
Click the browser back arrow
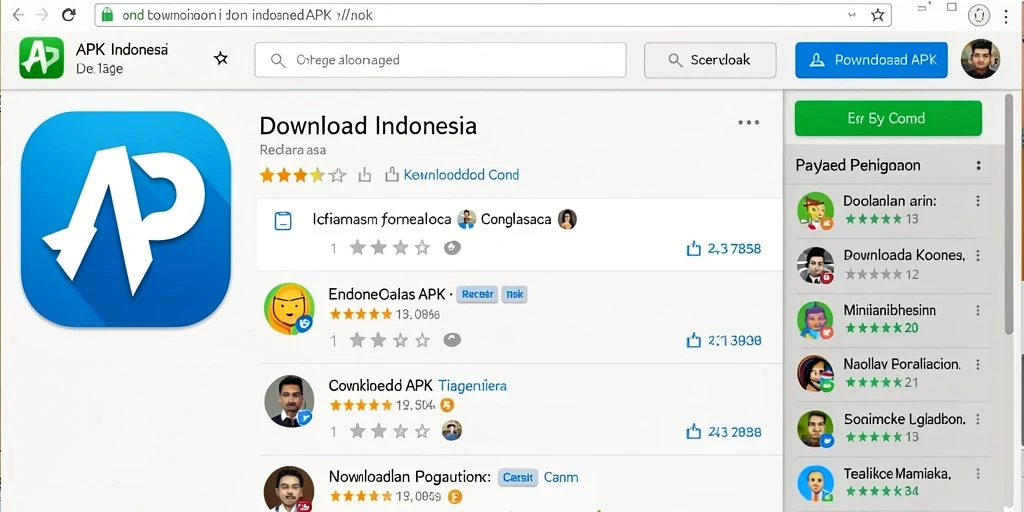[x=18, y=14]
